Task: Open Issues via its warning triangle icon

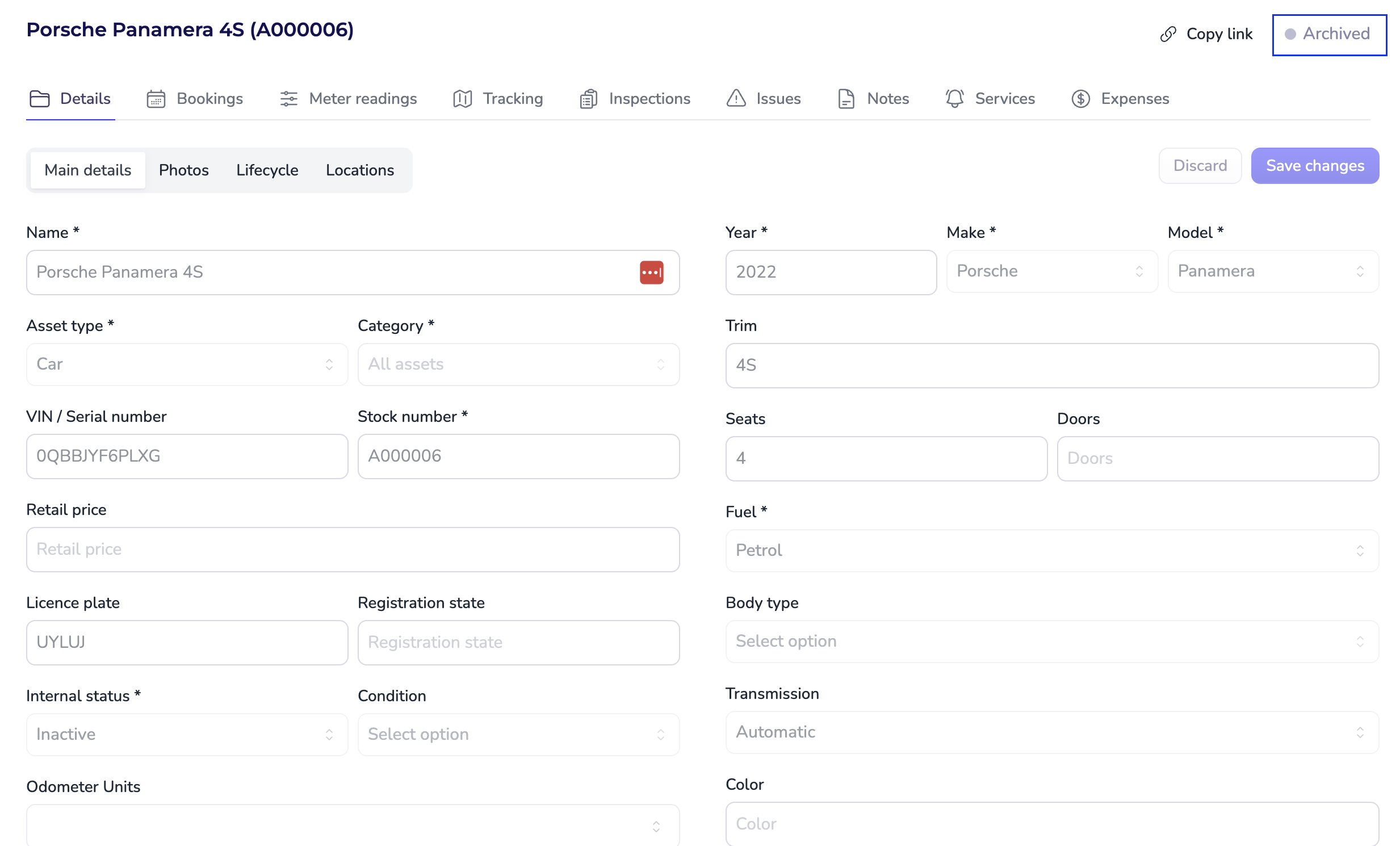Action: (x=736, y=98)
